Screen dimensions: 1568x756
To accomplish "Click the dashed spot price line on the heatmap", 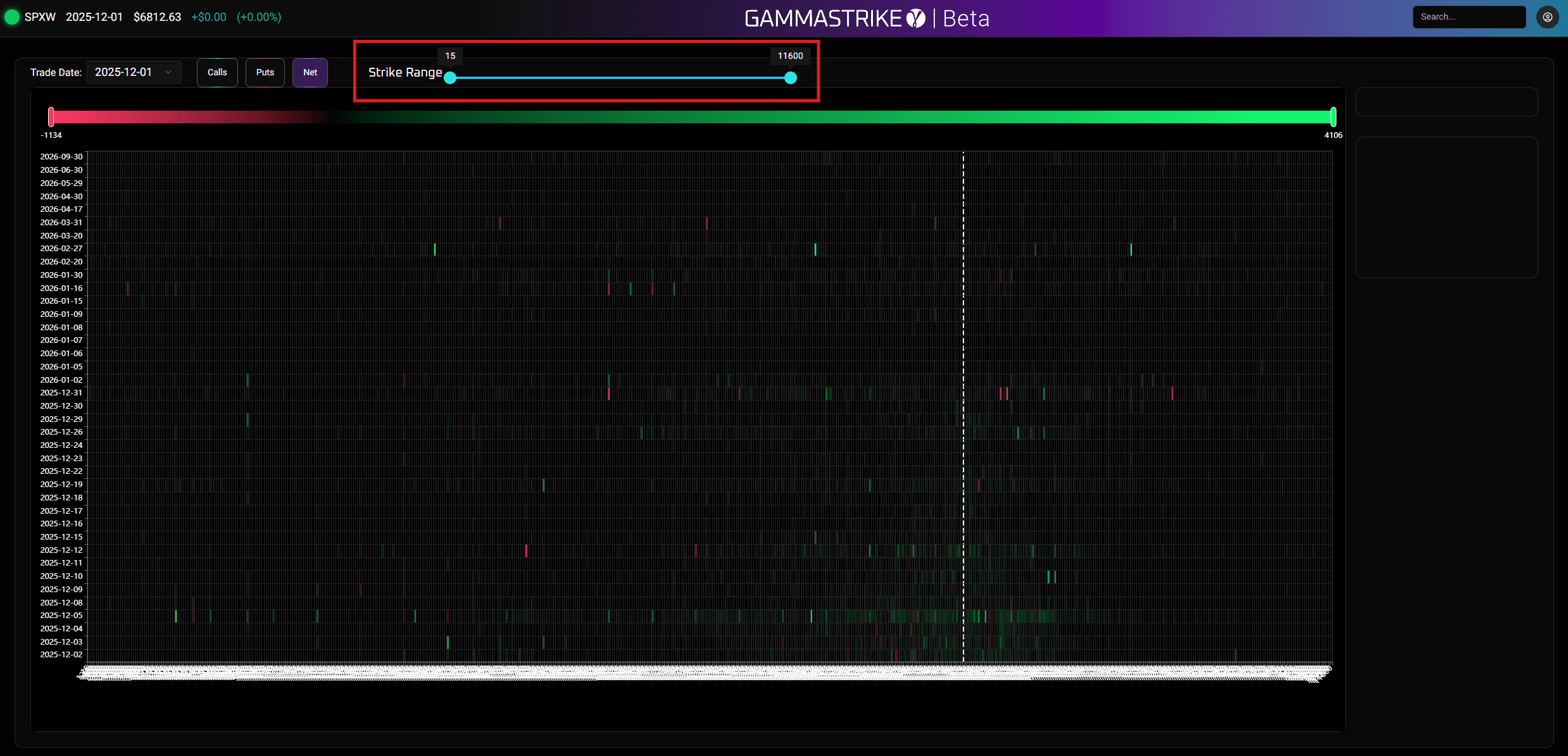I will tap(963, 411).
